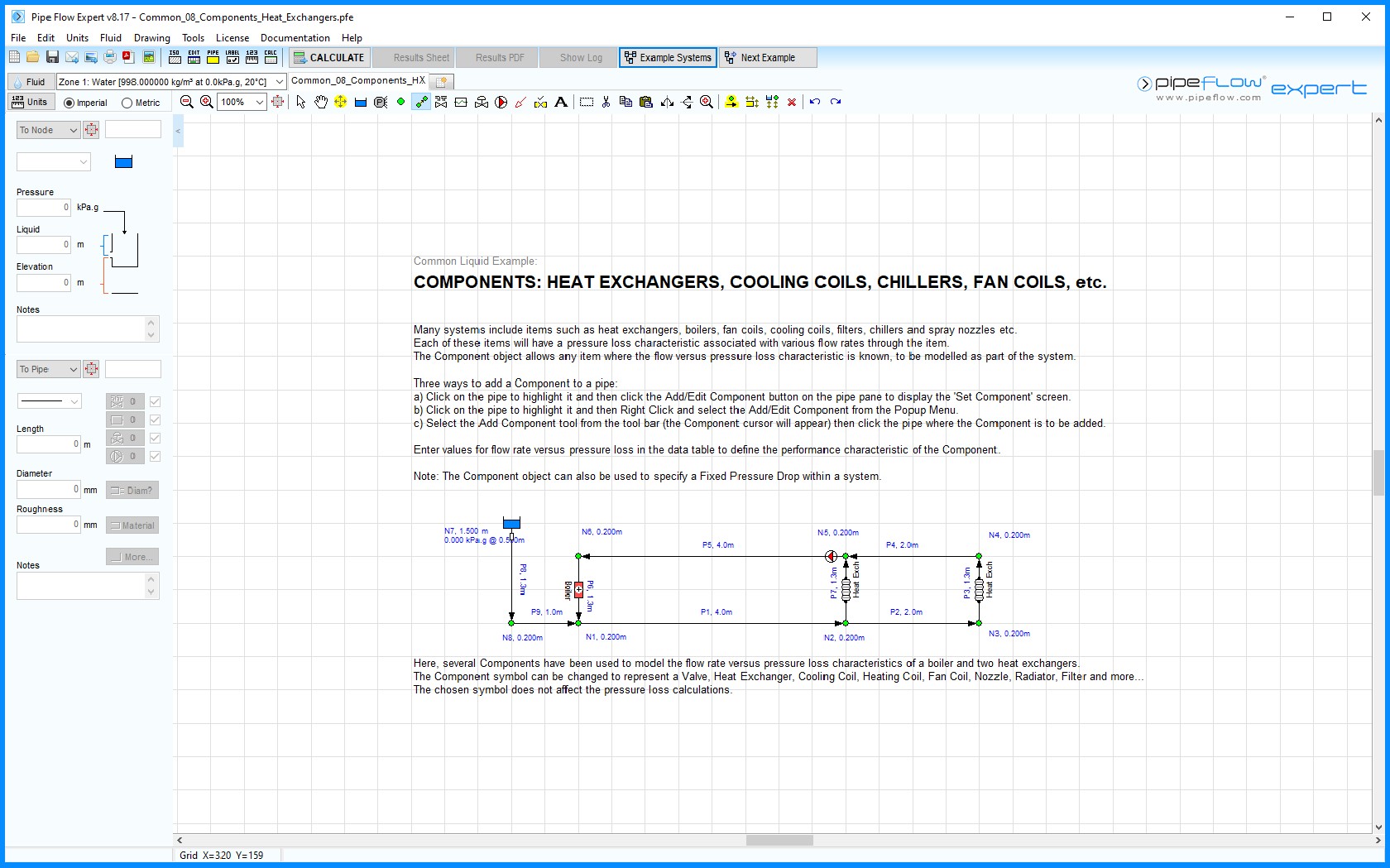Save the system using the floppy disk icon
This screenshot has height=868, width=1390.
(52, 57)
